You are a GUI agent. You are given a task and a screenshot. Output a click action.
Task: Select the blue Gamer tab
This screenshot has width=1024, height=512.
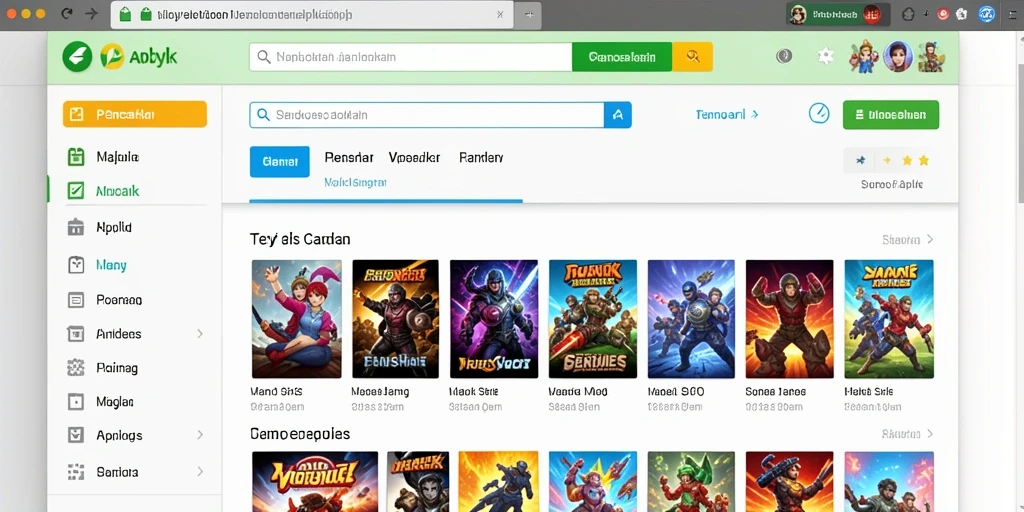tap(280, 161)
